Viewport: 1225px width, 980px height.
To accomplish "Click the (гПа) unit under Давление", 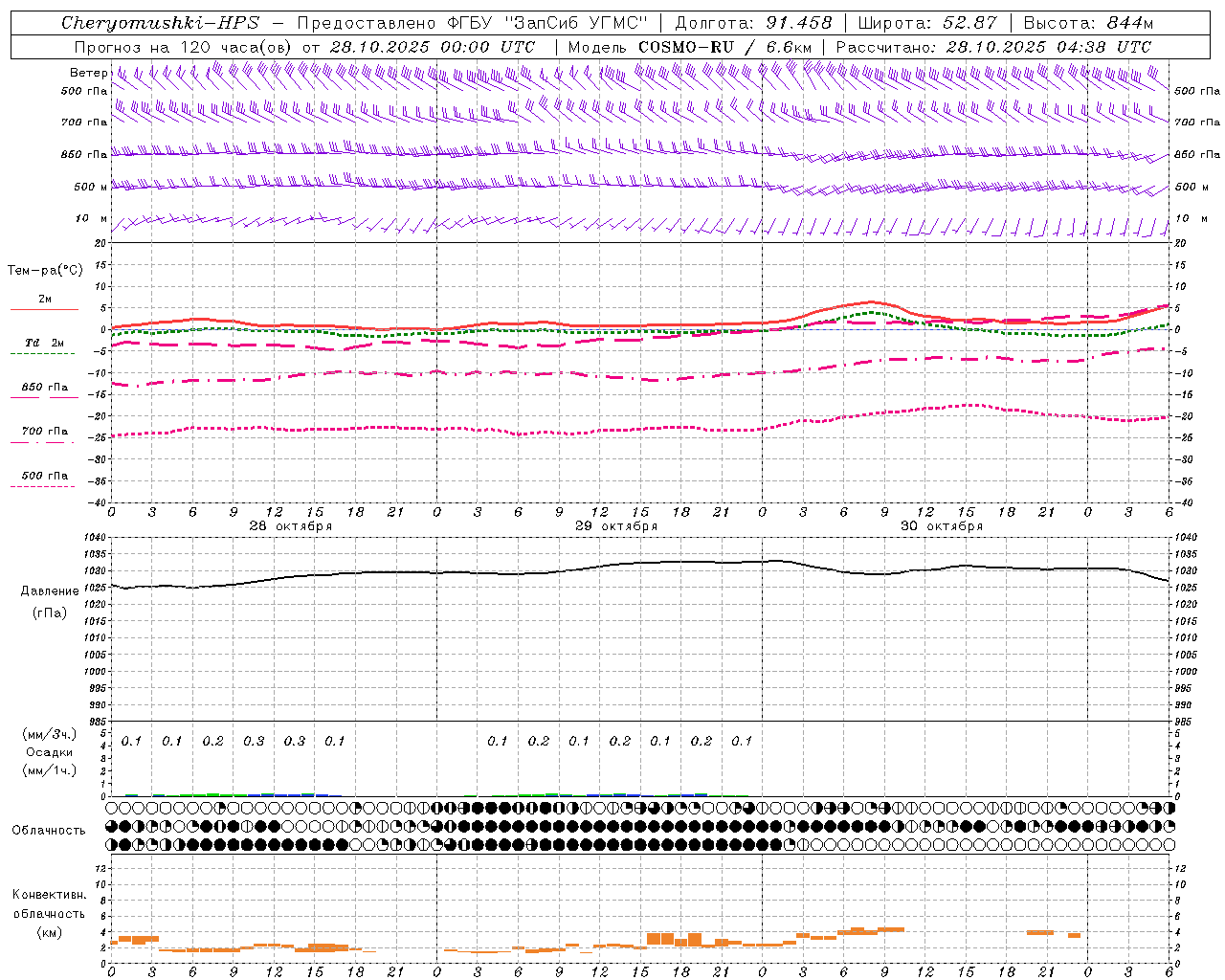I will pyautogui.click(x=50, y=613).
